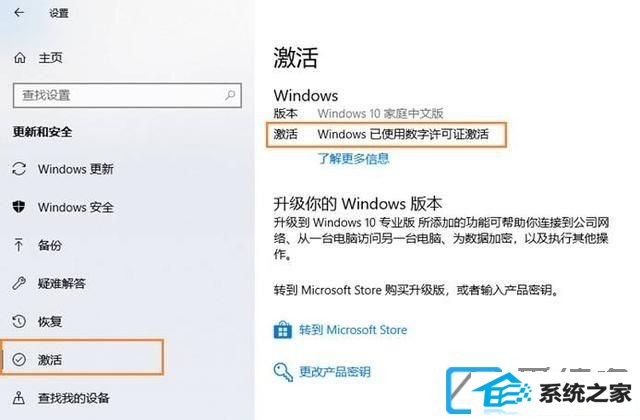Viewport: 640px width, 420px height.
Task: Open the 了解更多信息 link
Action: pyautogui.click(x=353, y=158)
